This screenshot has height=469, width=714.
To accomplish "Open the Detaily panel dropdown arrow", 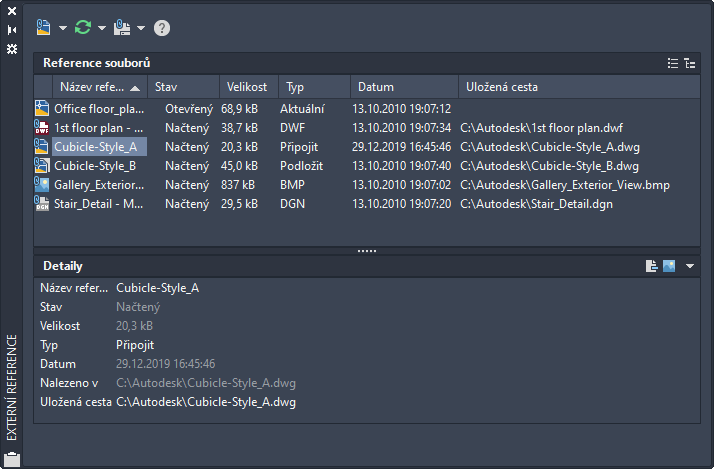I will click(690, 266).
